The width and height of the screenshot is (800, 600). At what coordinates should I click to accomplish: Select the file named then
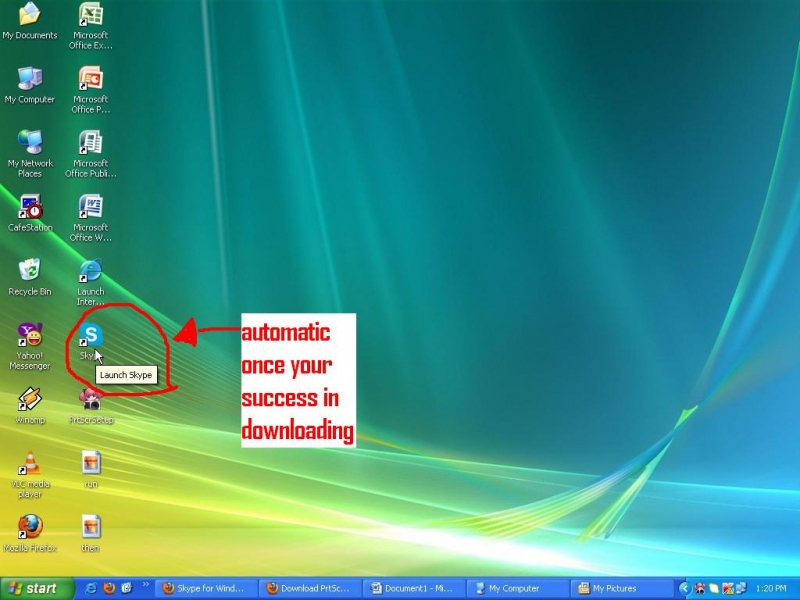pyautogui.click(x=91, y=534)
